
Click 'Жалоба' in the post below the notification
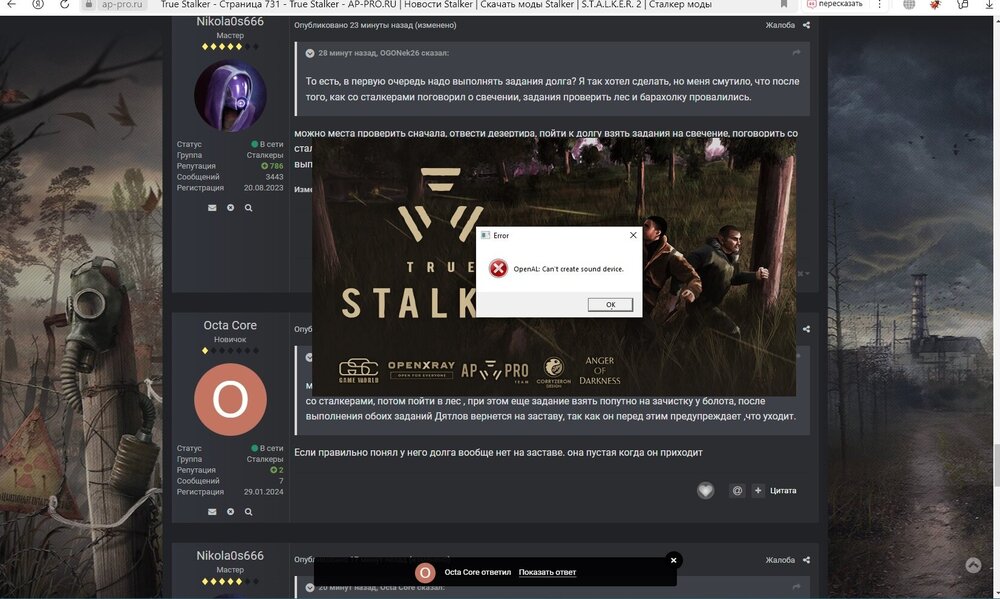(x=780, y=559)
